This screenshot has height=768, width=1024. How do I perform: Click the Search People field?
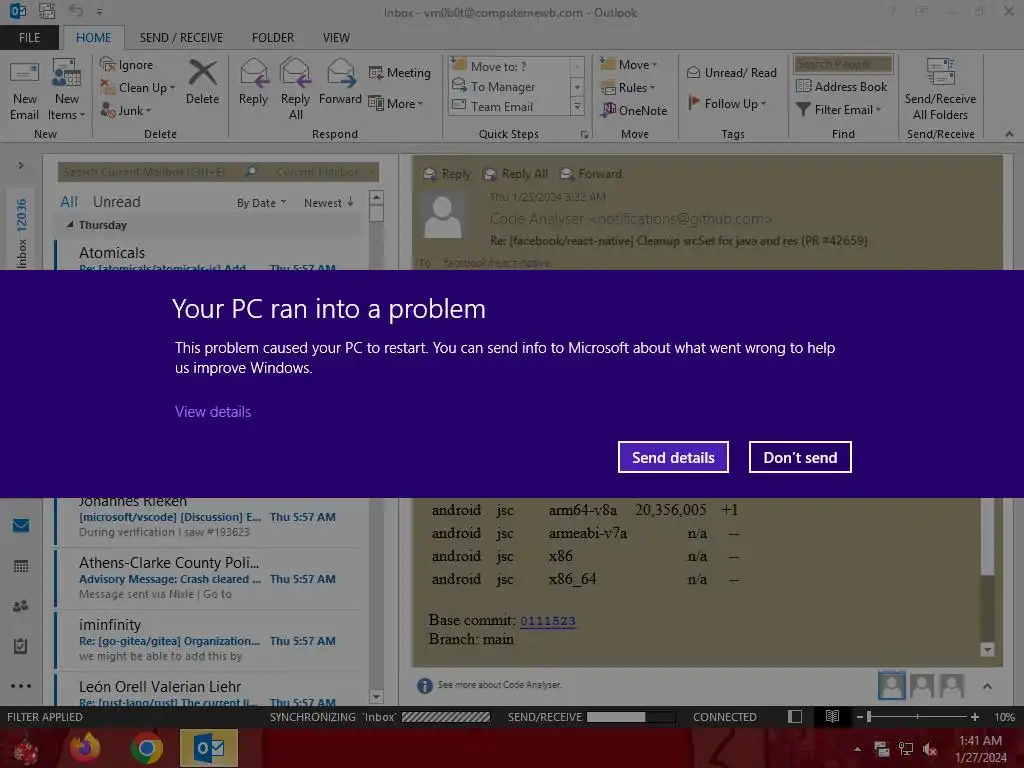coord(842,64)
